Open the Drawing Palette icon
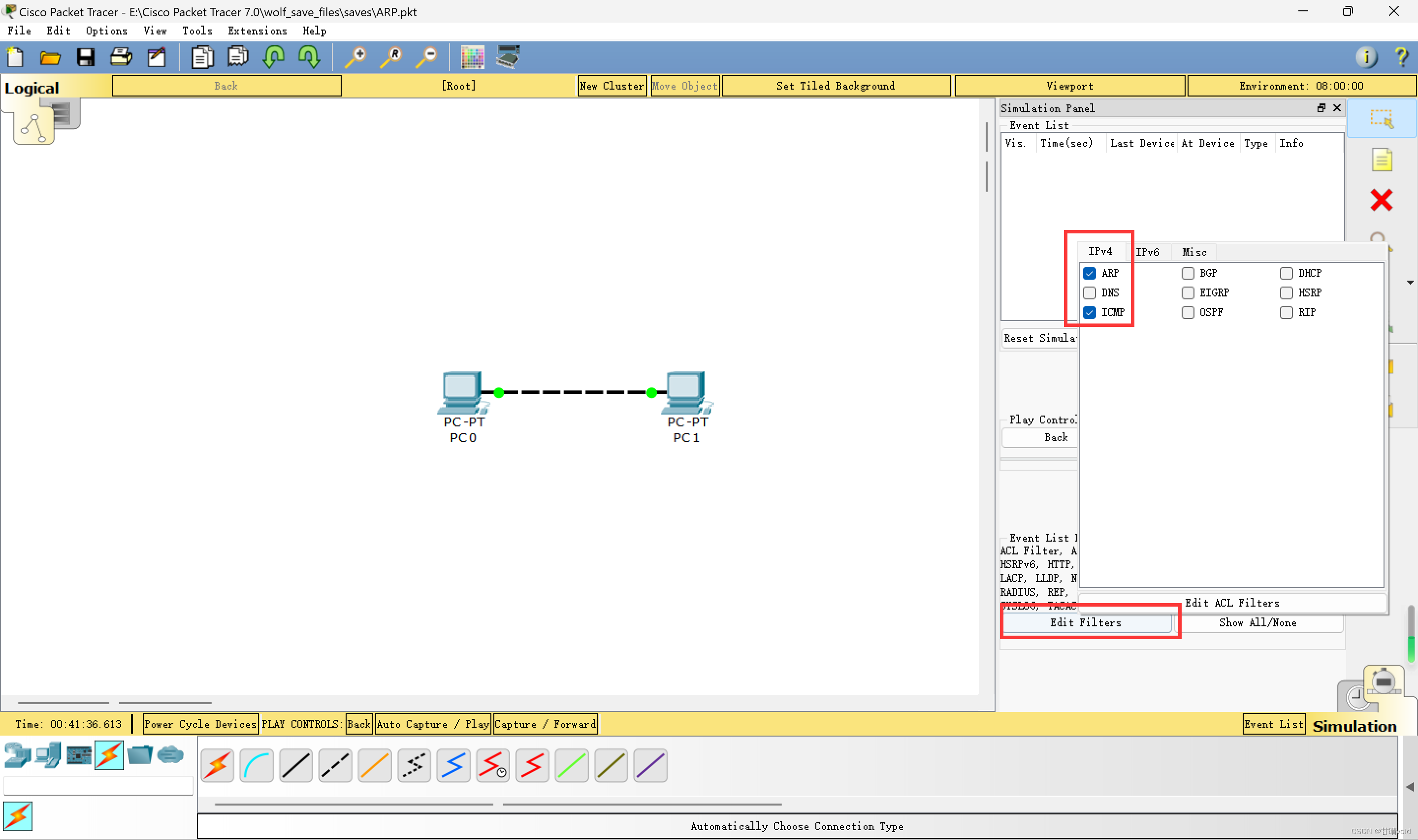 point(473,57)
